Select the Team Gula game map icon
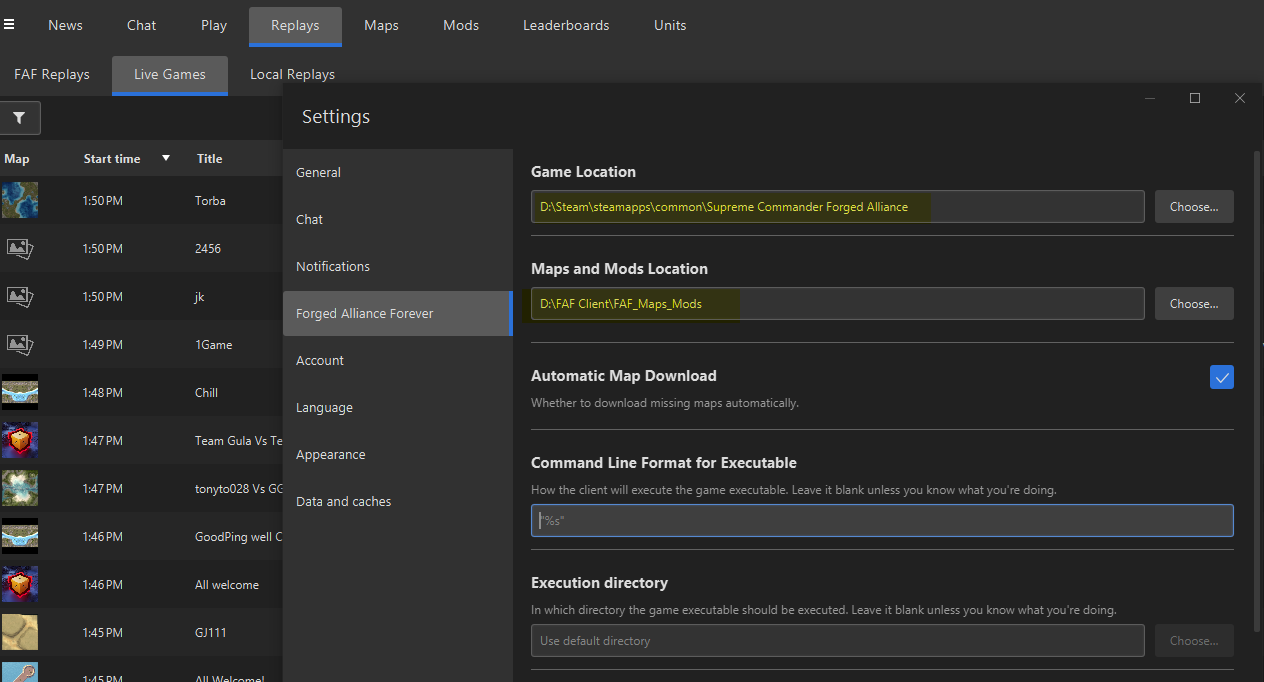Screen dimensions: 1264x682 pos(20,440)
